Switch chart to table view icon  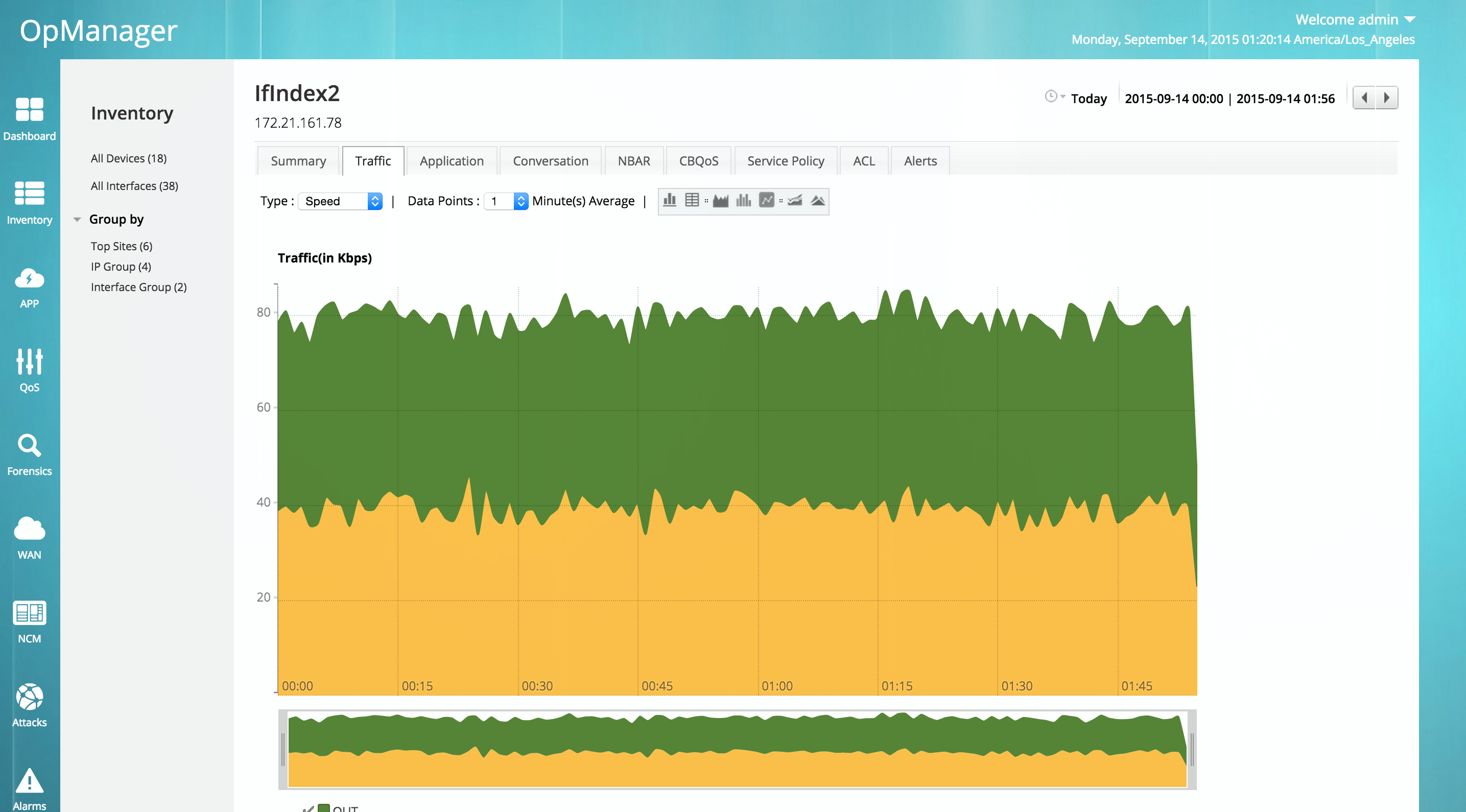click(x=692, y=200)
